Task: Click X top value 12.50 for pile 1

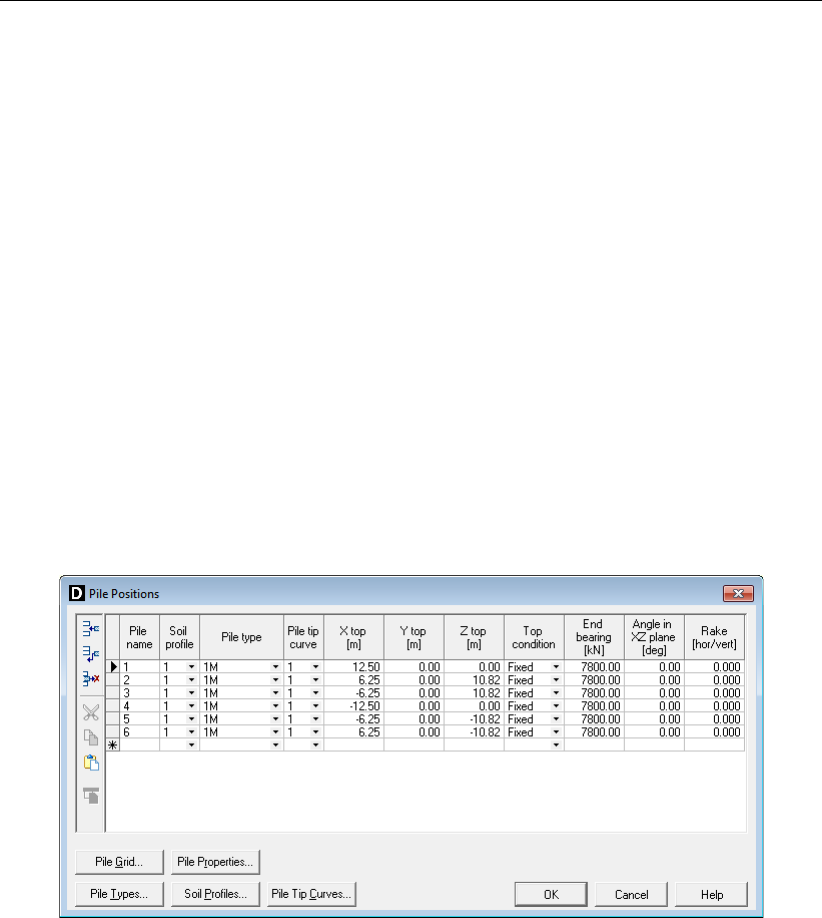Action: coord(354,667)
